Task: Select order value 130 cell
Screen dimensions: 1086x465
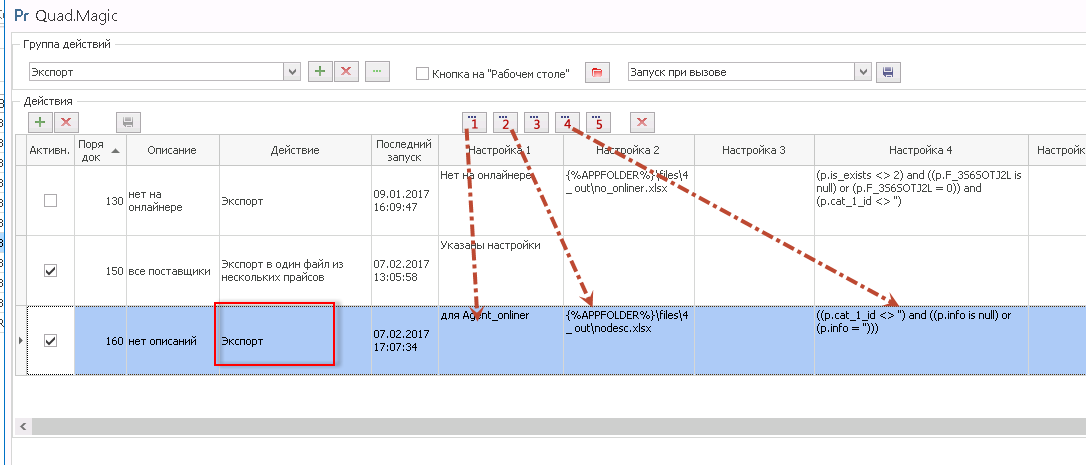Action: [x=100, y=200]
